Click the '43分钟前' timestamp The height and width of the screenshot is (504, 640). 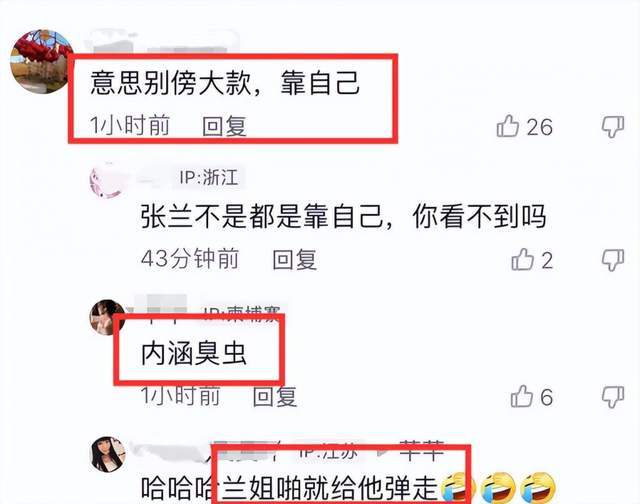coord(190,259)
